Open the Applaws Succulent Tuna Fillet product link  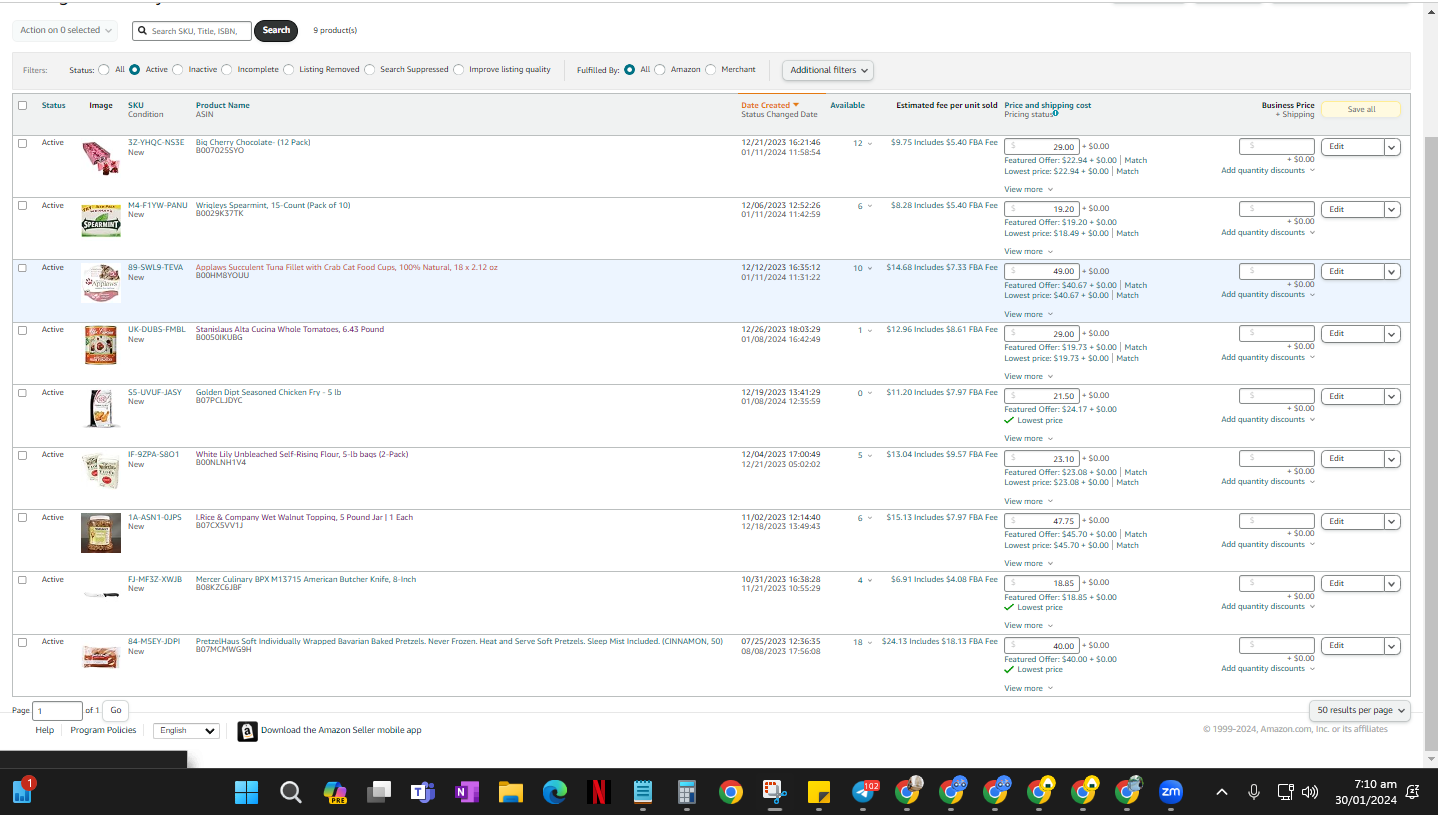pyautogui.click(x=347, y=268)
